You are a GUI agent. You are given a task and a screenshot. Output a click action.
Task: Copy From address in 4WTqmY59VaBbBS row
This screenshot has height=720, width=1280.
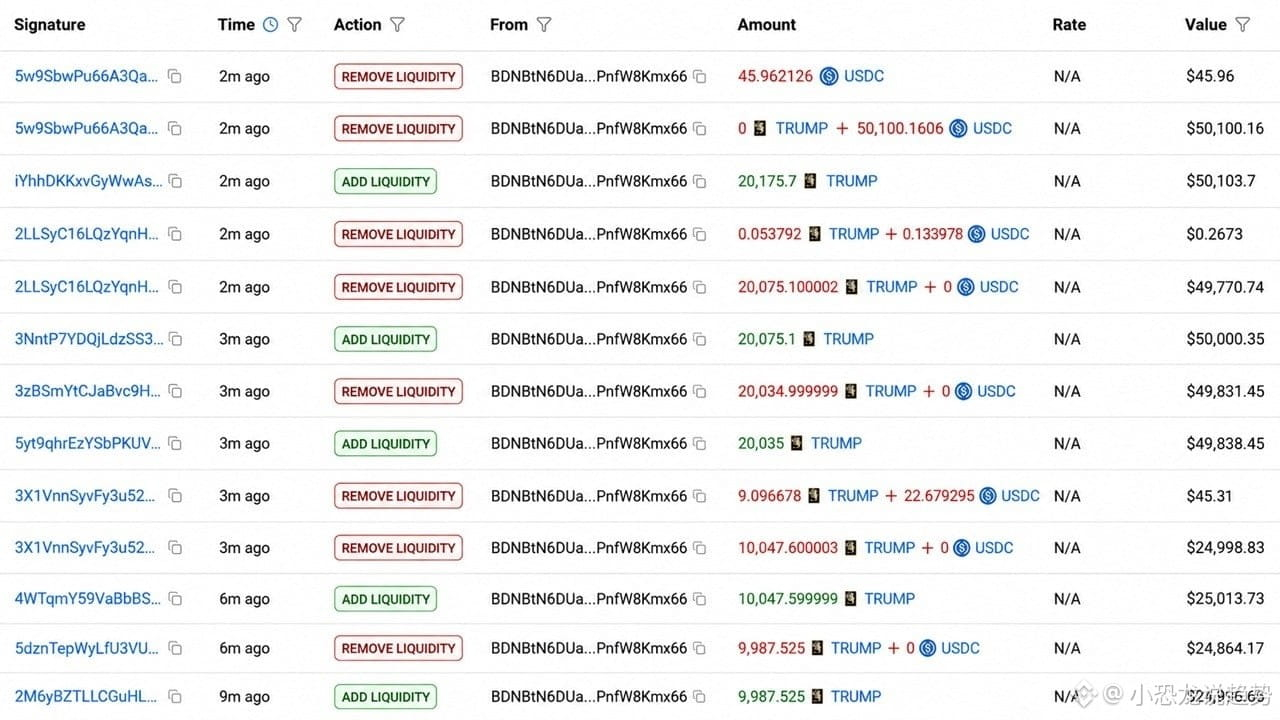[700, 599]
